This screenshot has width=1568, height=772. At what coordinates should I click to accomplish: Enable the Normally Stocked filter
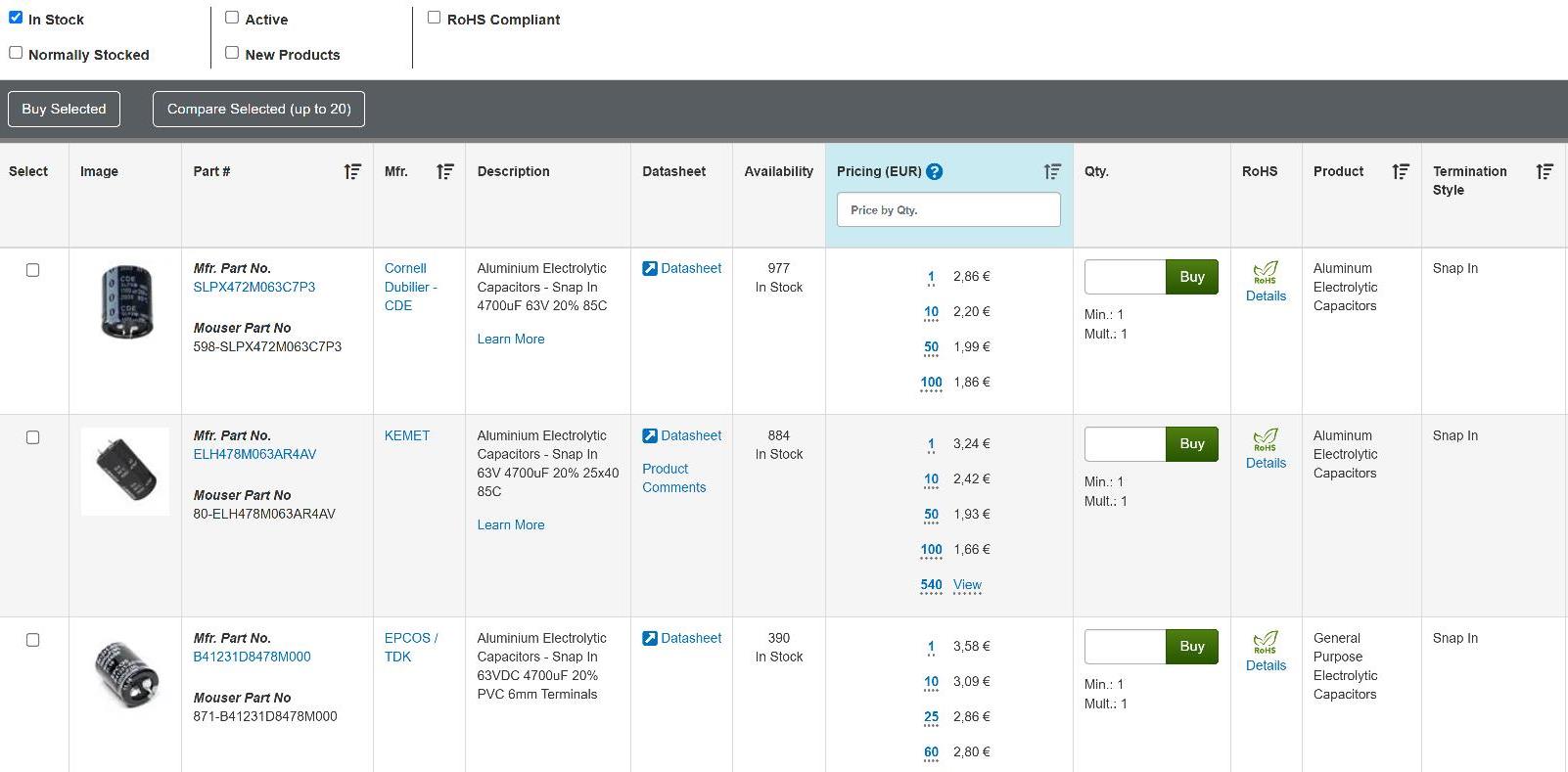16,53
